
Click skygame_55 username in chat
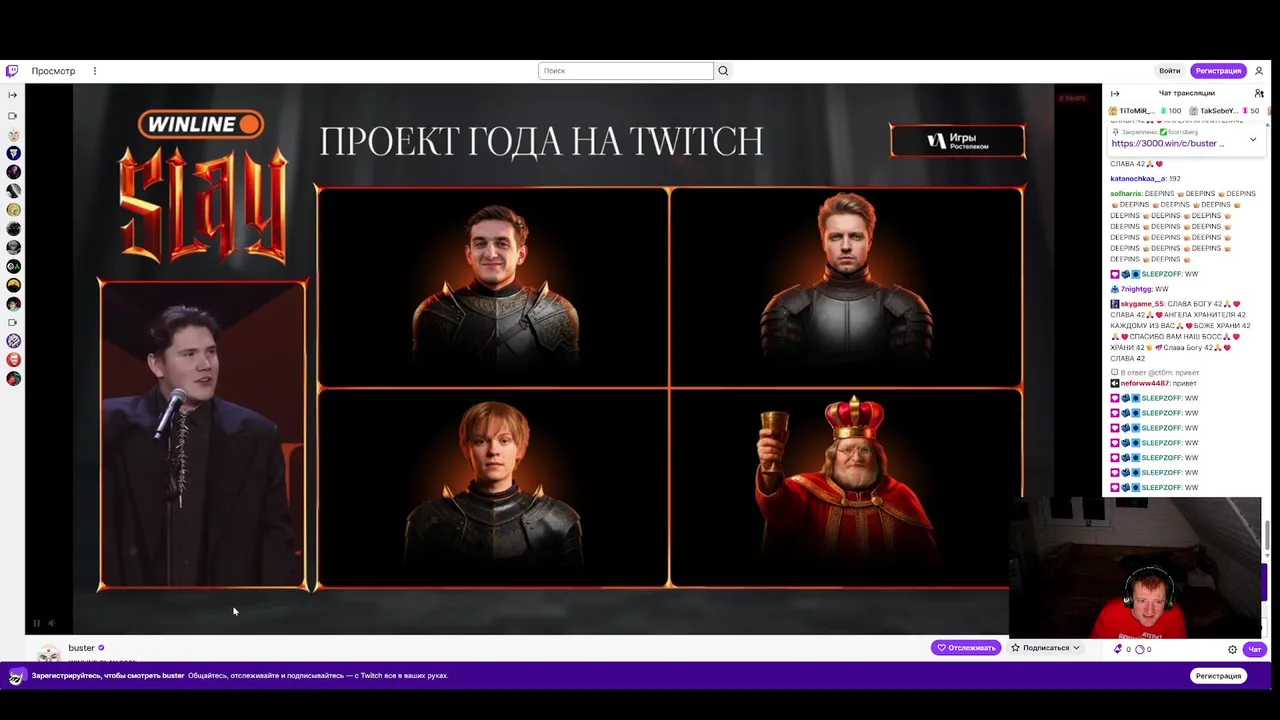point(1142,304)
